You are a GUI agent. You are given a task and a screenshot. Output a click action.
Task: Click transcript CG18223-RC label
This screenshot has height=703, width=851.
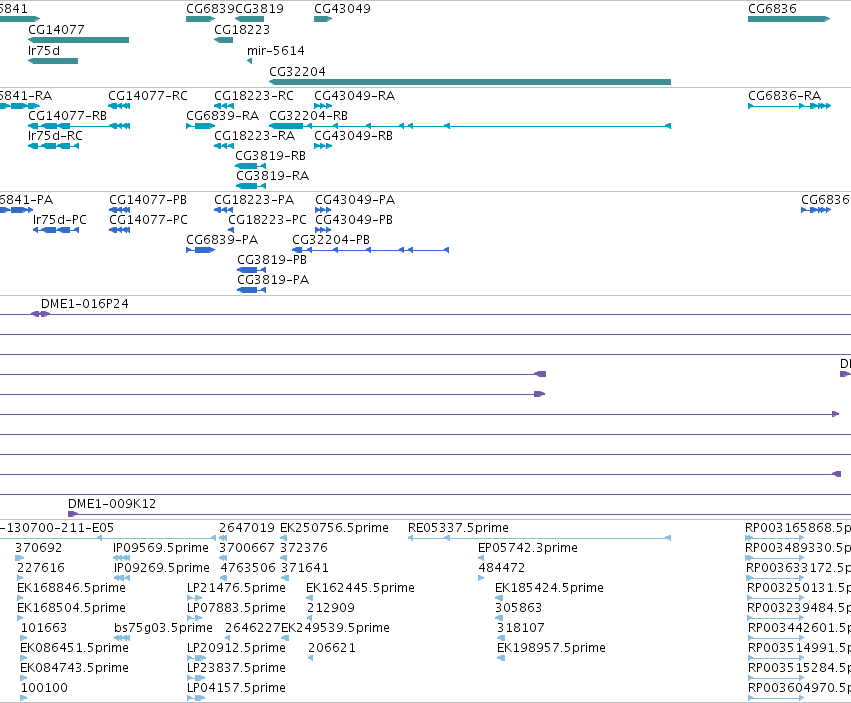[254, 96]
